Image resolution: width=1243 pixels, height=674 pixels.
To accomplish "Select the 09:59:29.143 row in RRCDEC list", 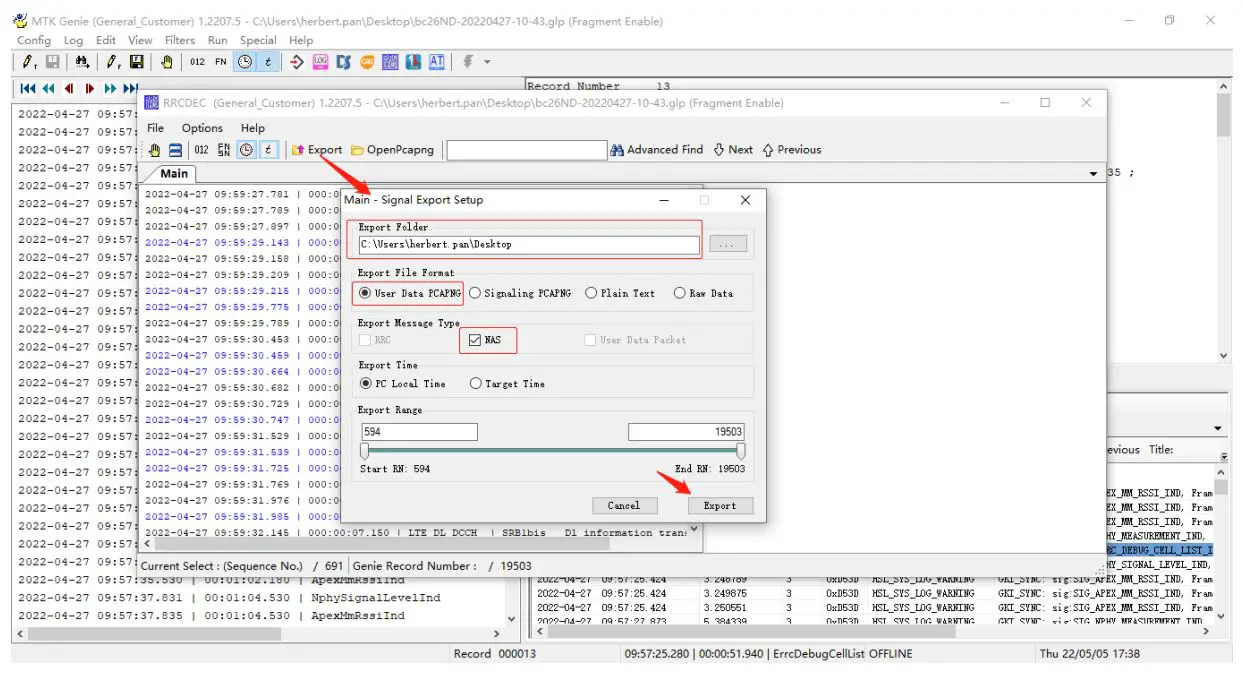I will [241, 243].
